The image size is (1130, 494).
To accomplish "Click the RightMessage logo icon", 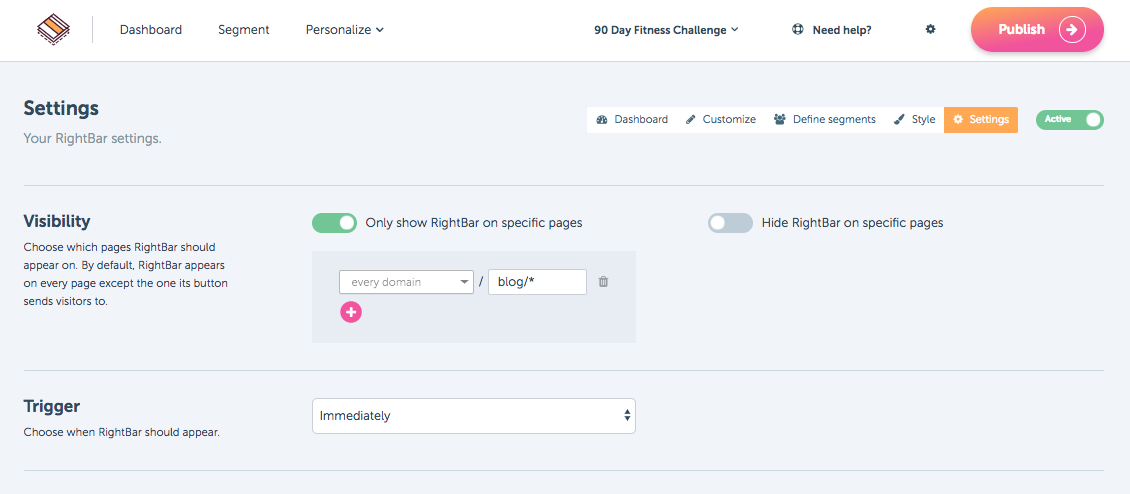I will [x=54, y=30].
